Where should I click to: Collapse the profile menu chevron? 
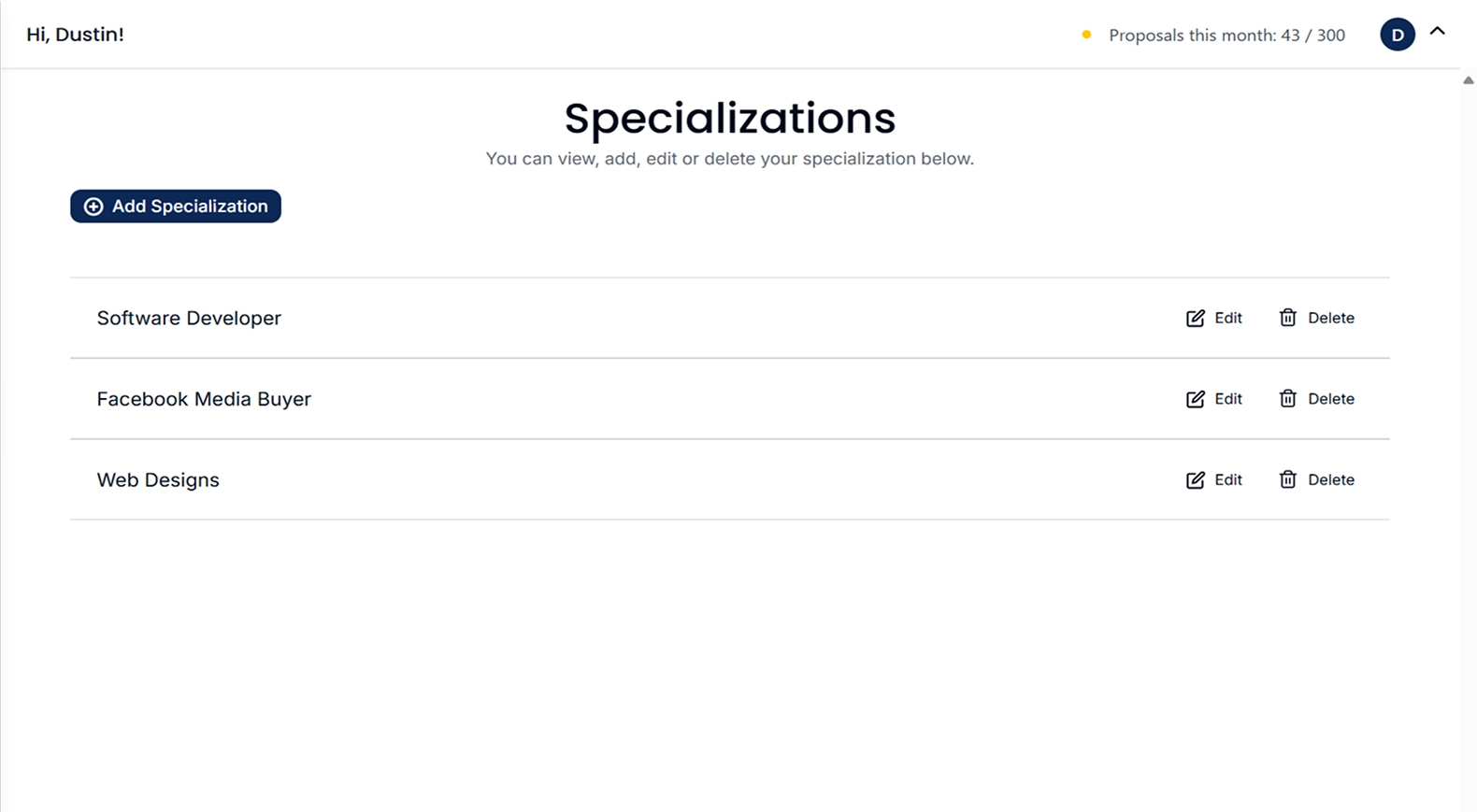tap(1437, 32)
